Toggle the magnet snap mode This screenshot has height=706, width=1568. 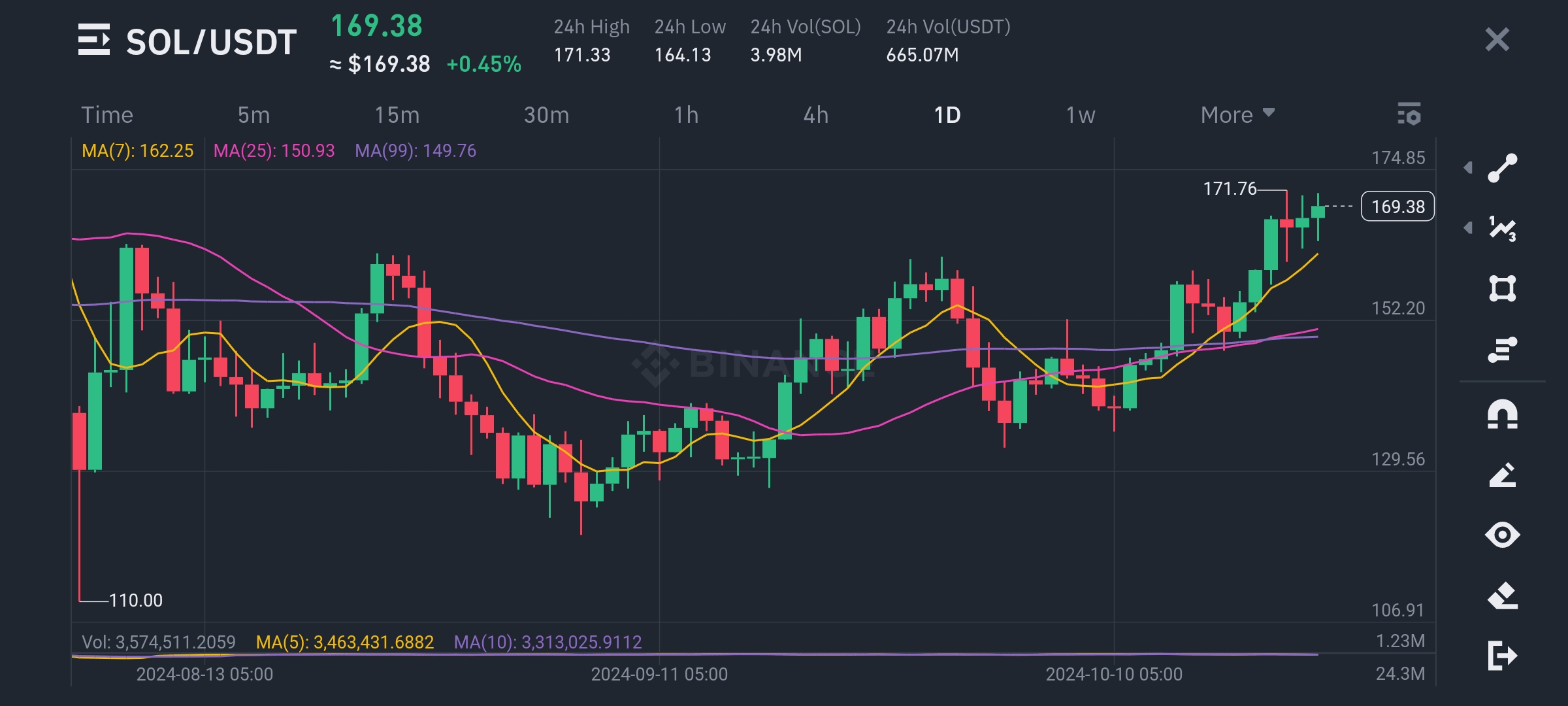click(1502, 414)
